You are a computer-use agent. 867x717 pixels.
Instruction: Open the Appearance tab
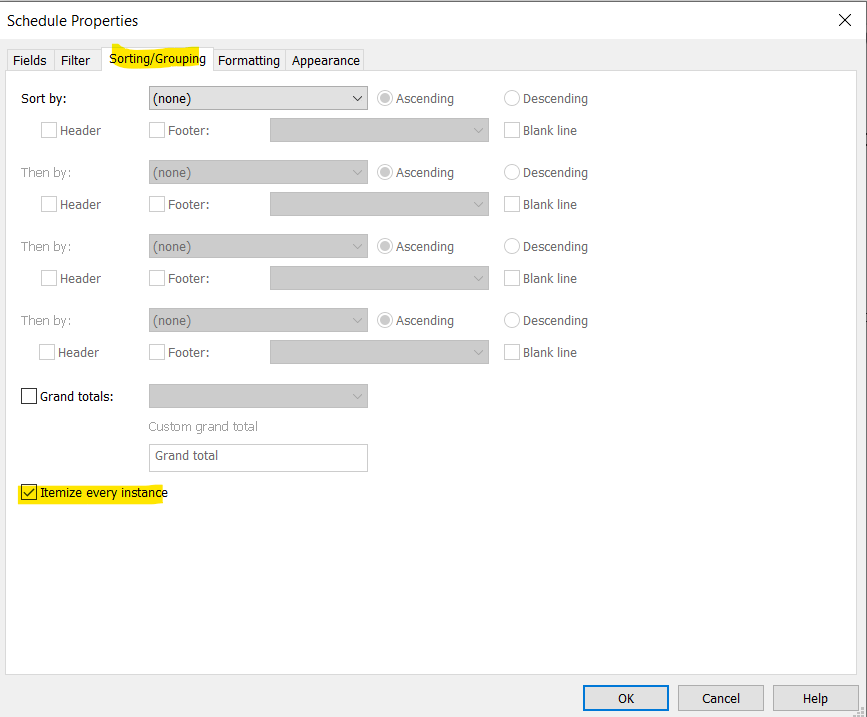(325, 60)
